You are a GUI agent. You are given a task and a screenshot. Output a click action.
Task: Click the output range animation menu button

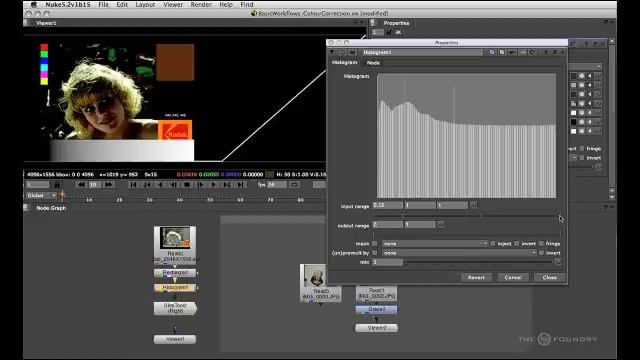tap(441, 225)
